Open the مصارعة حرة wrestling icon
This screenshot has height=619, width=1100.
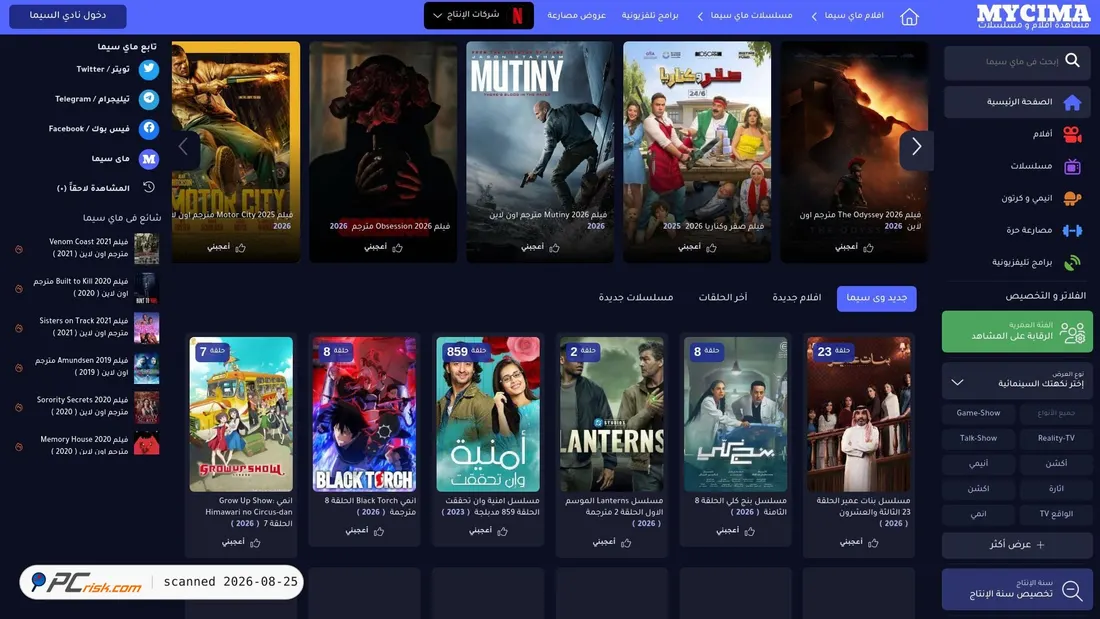pos(1072,230)
